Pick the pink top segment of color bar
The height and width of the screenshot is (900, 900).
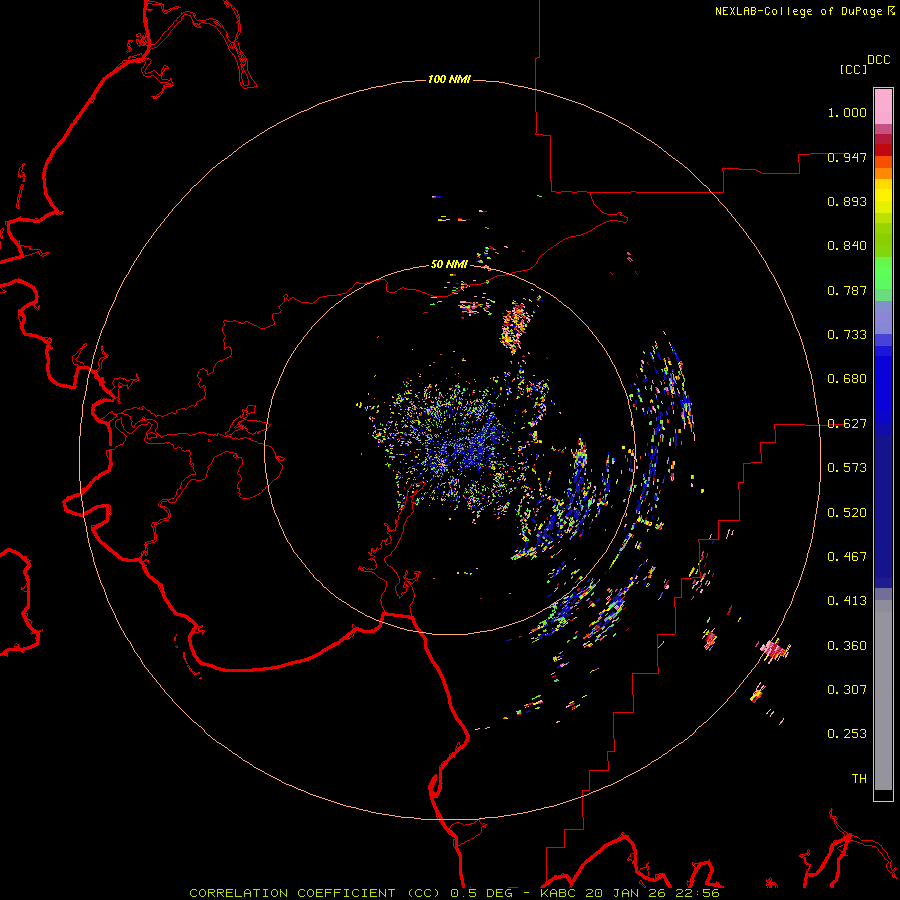883,107
